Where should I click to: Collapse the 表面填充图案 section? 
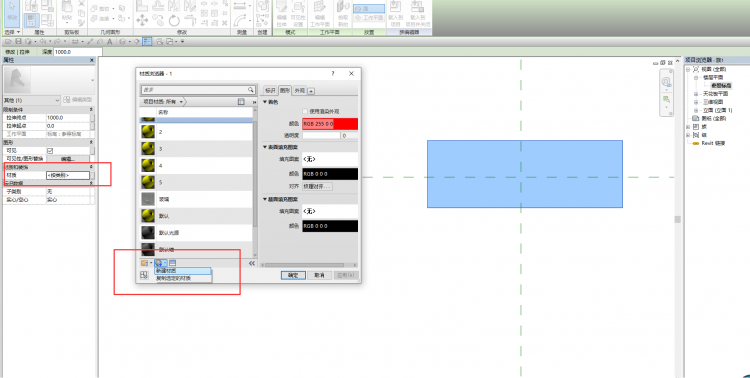pyautogui.click(x=265, y=147)
